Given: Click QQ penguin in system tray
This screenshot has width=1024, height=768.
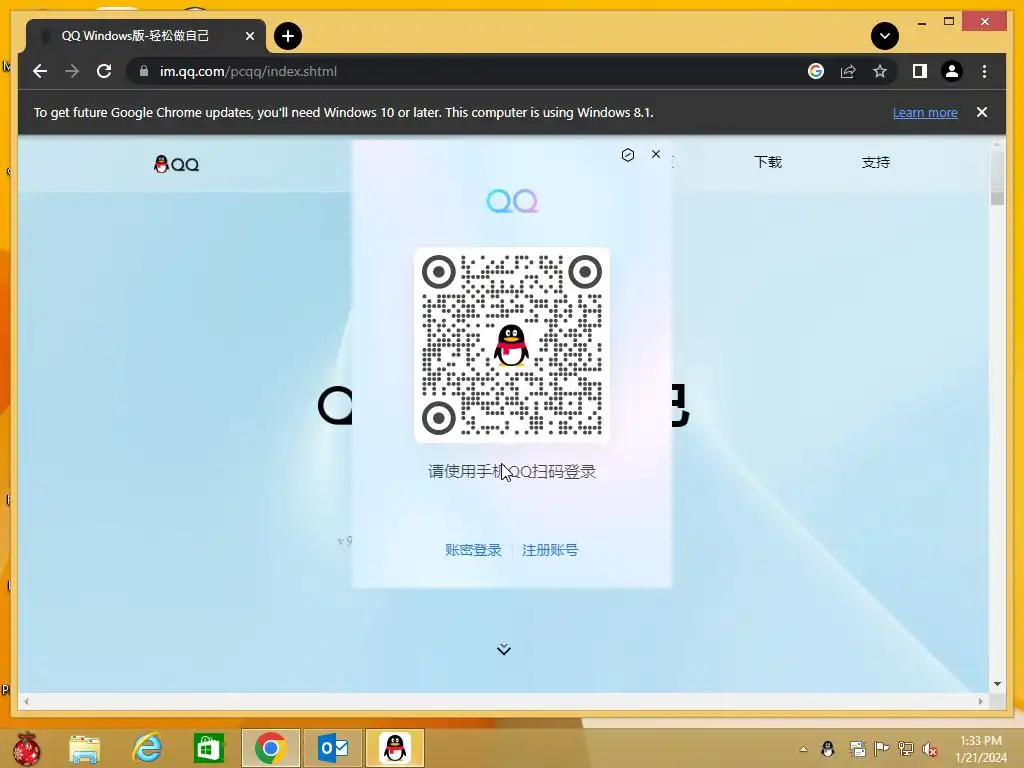Looking at the screenshot, I should [x=827, y=749].
